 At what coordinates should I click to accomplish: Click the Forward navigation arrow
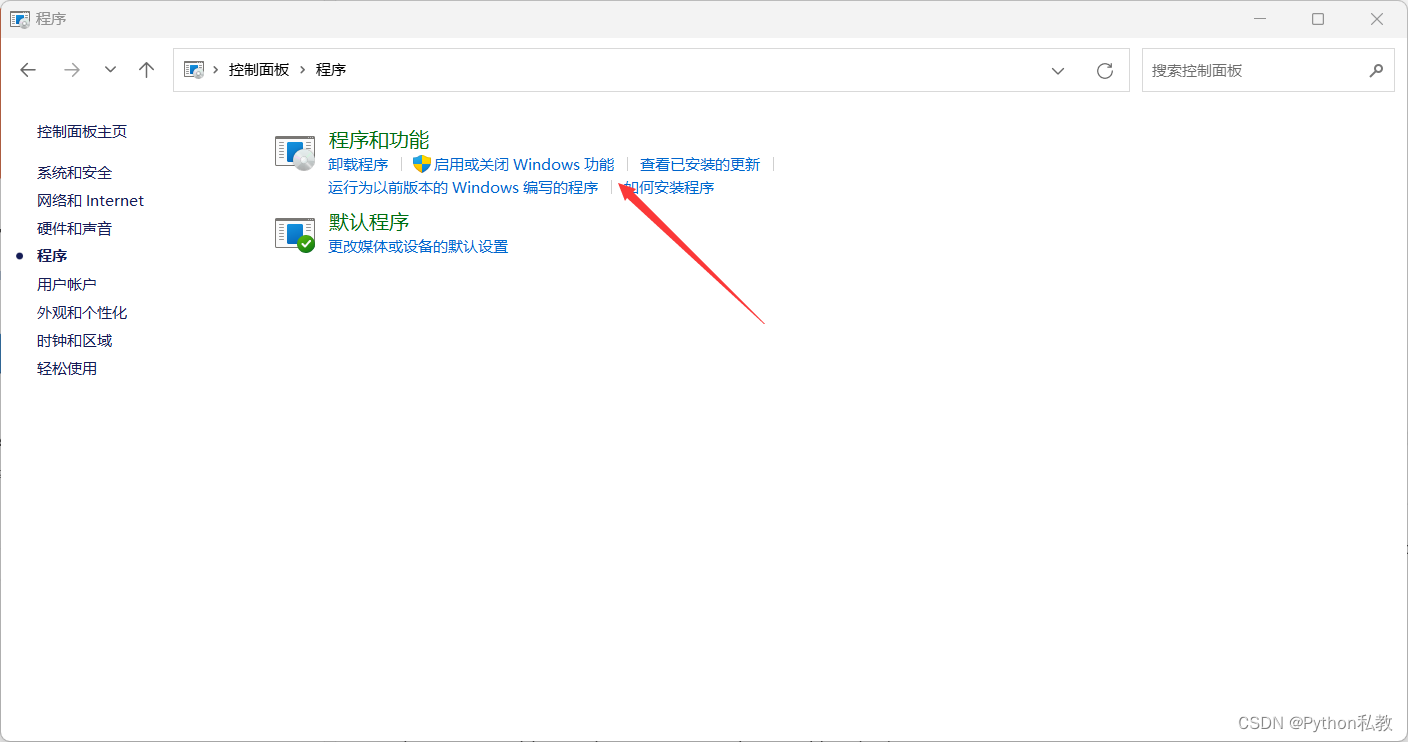[71, 70]
